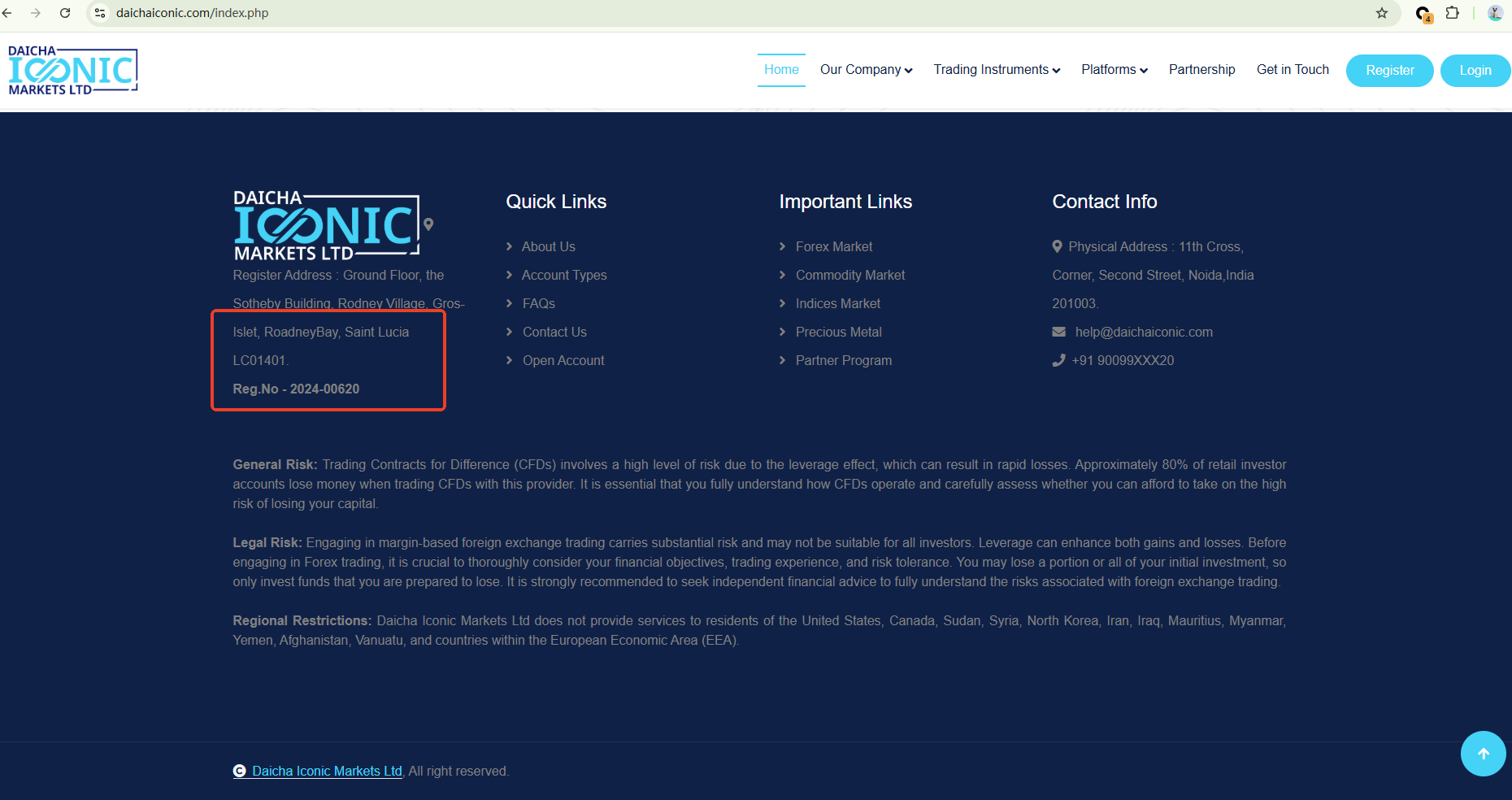Reload the page with the refresh icon
Viewport: 1512px width, 800px height.
65,13
